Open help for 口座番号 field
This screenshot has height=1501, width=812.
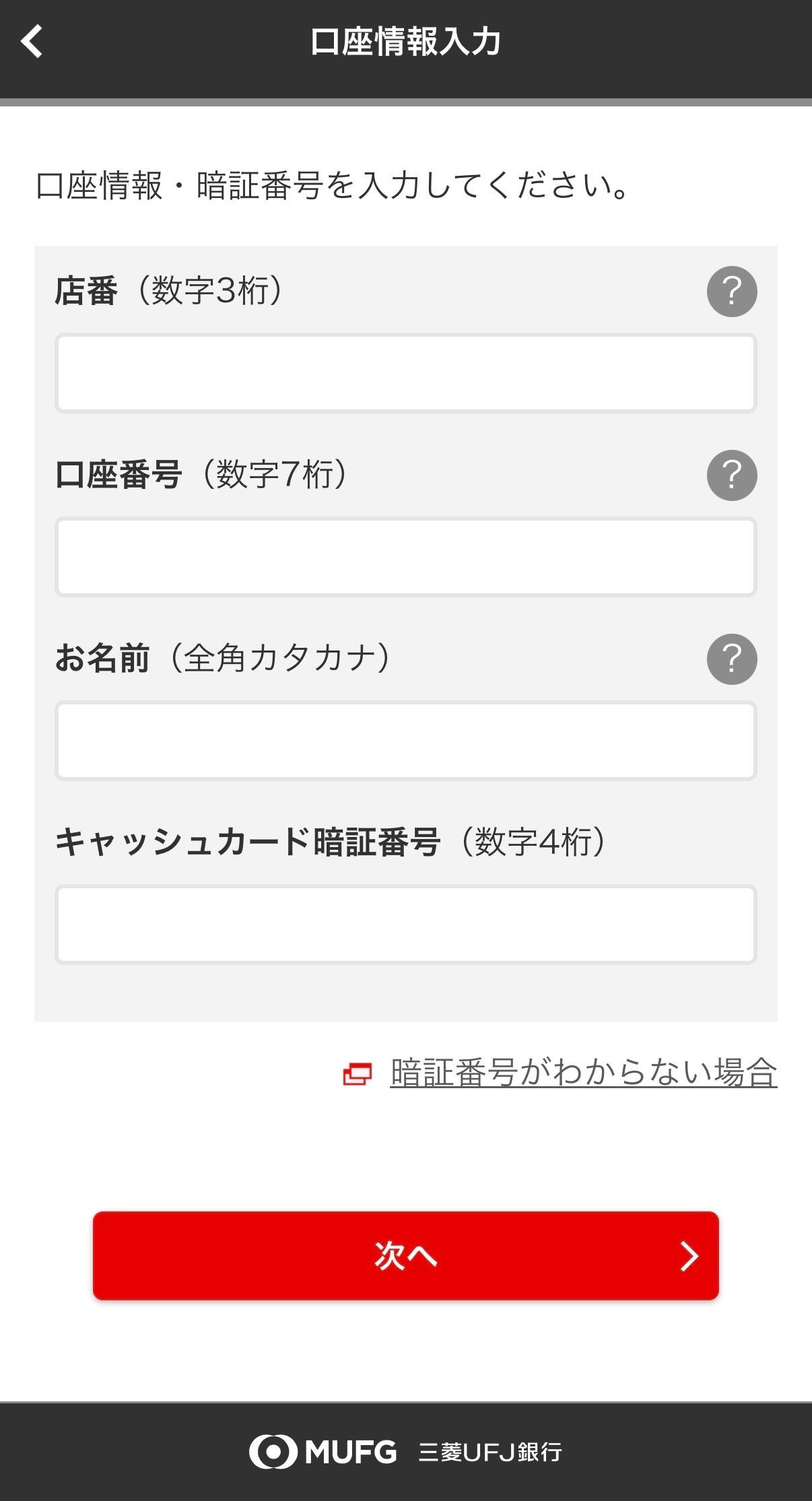tap(732, 475)
